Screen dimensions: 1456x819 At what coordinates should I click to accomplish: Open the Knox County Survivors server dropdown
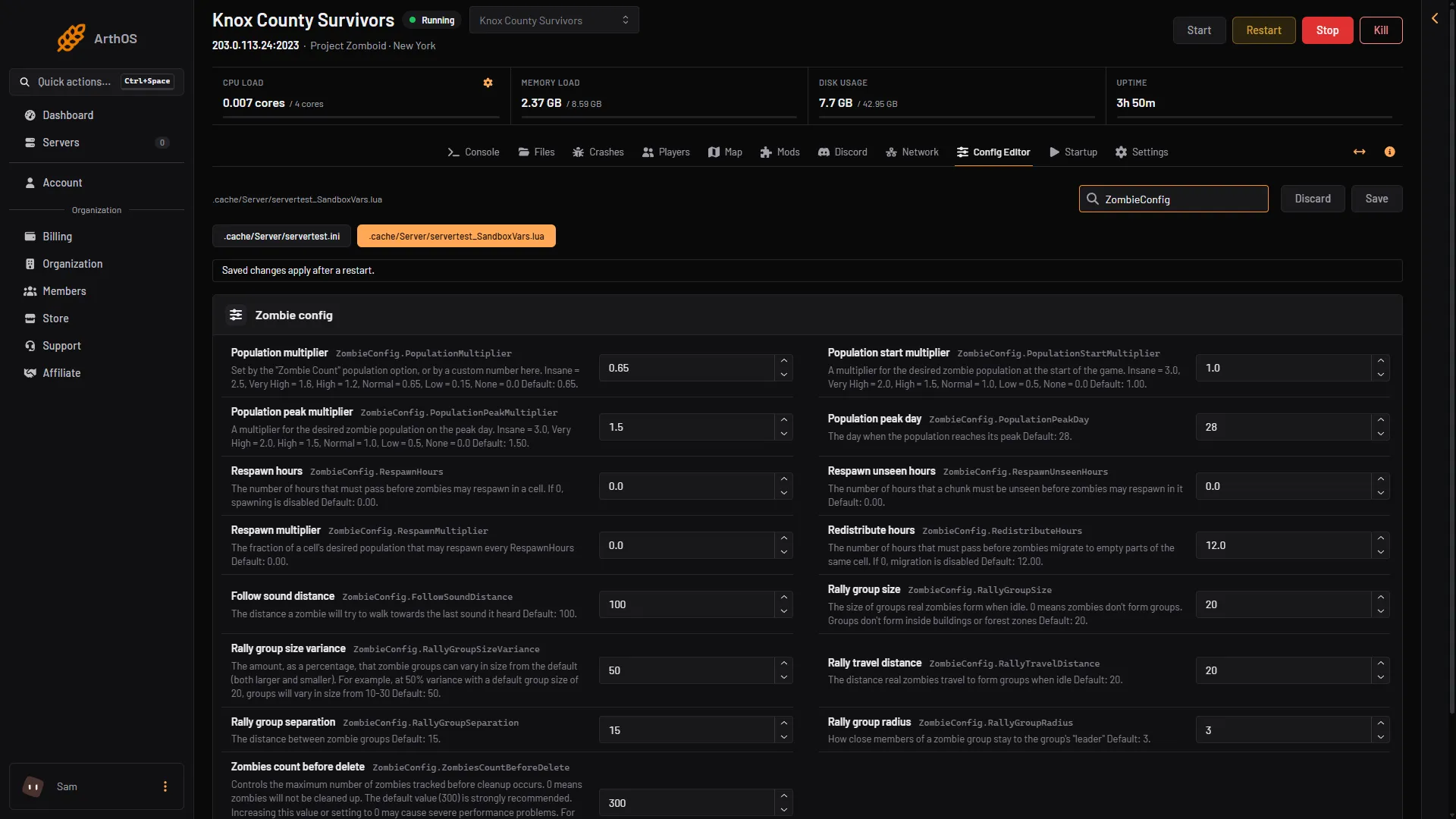pos(554,20)
